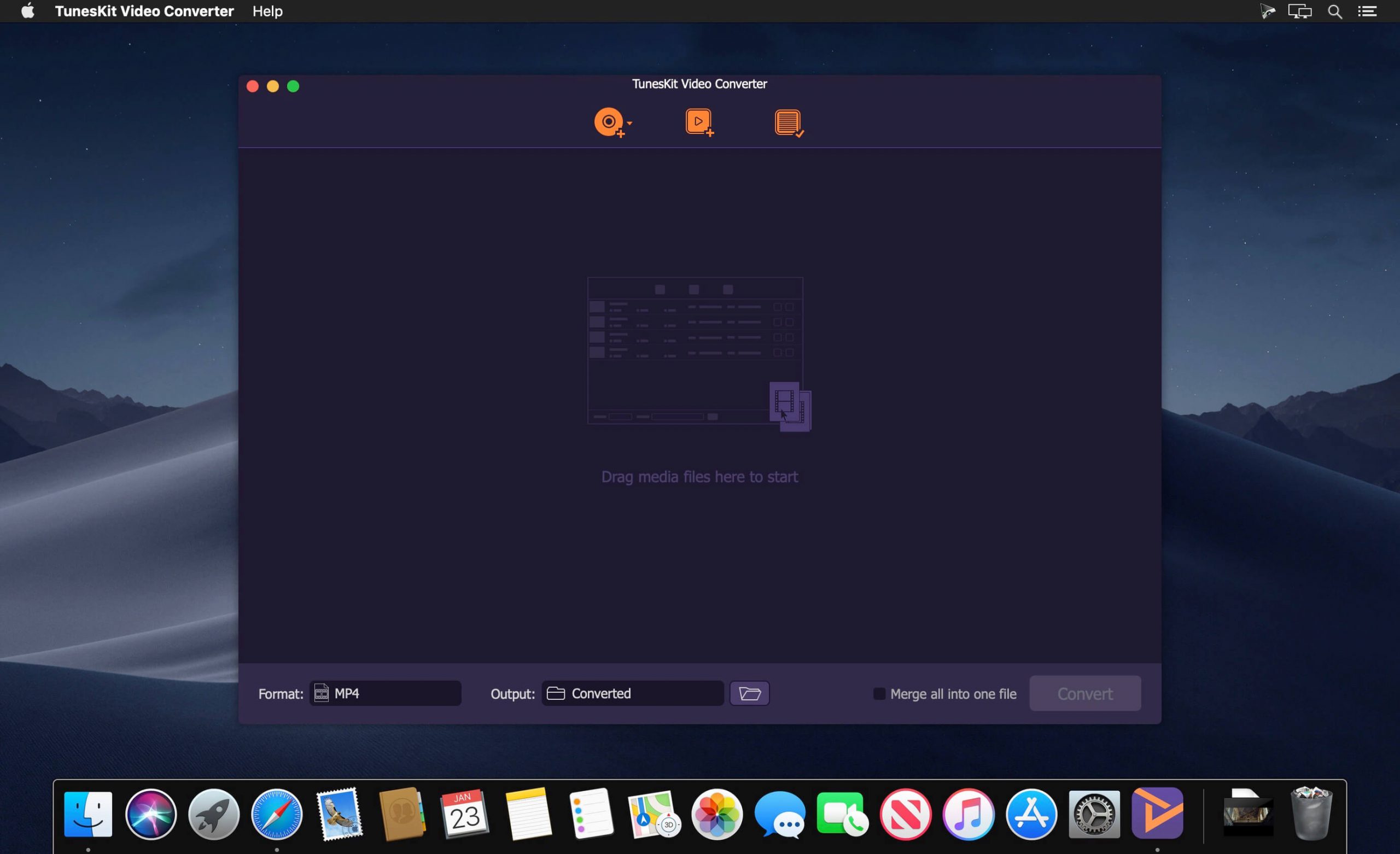Open Photos from the Dock

pyautogui.click(x=717, y=815)
